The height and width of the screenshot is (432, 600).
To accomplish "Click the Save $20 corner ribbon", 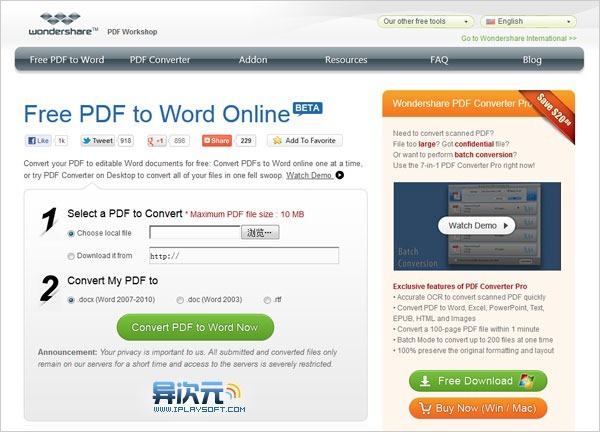I will point(553,111).
